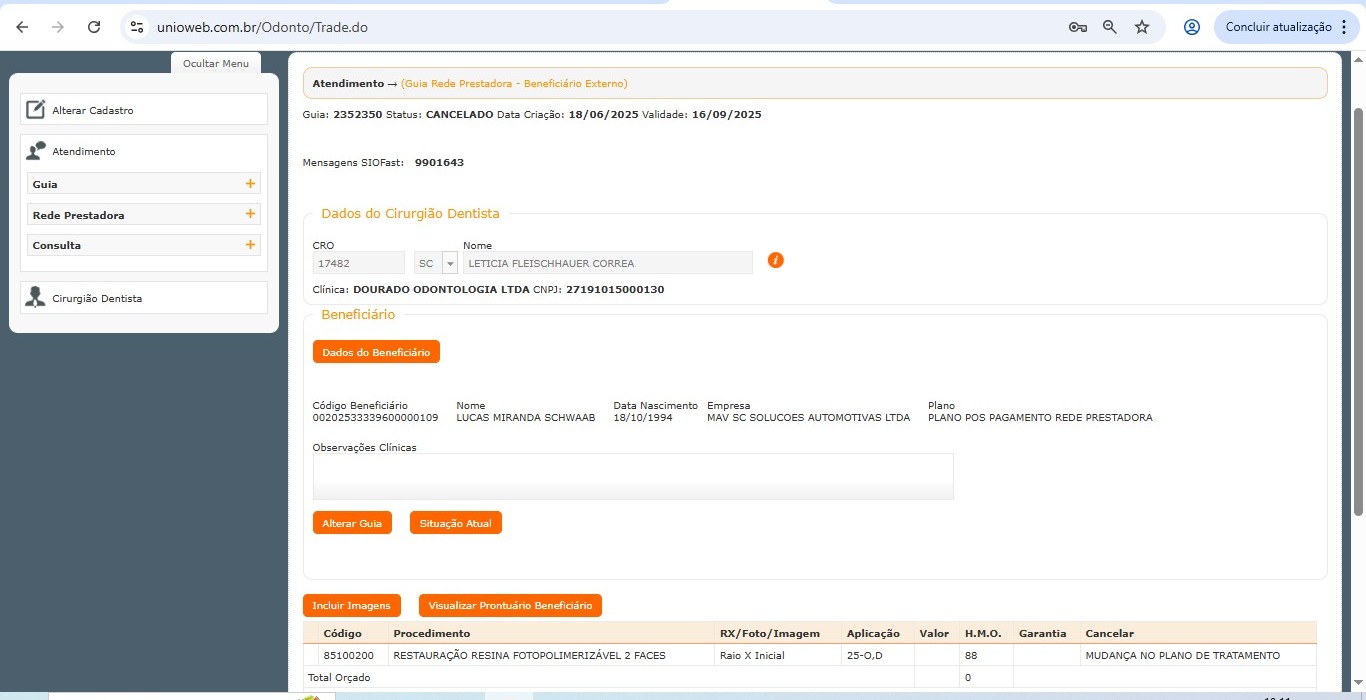Click the orange info icon beside dentist name
This screenshot has height=700, width=1366.
pos(776,260)
